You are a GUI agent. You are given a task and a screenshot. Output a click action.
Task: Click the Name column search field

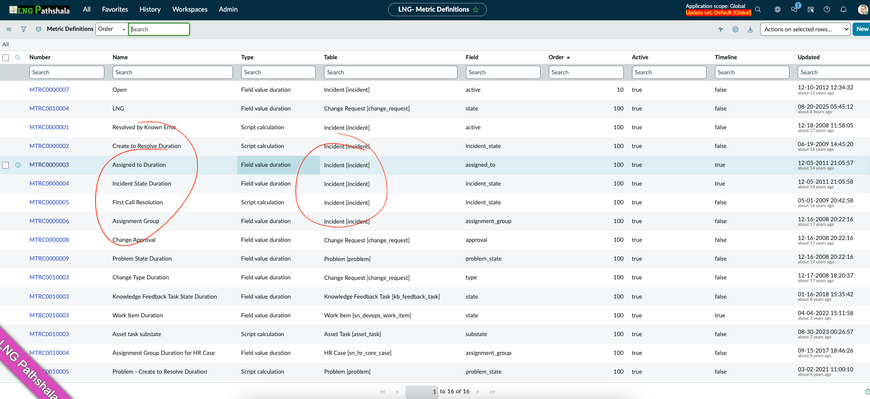point(173,72)
